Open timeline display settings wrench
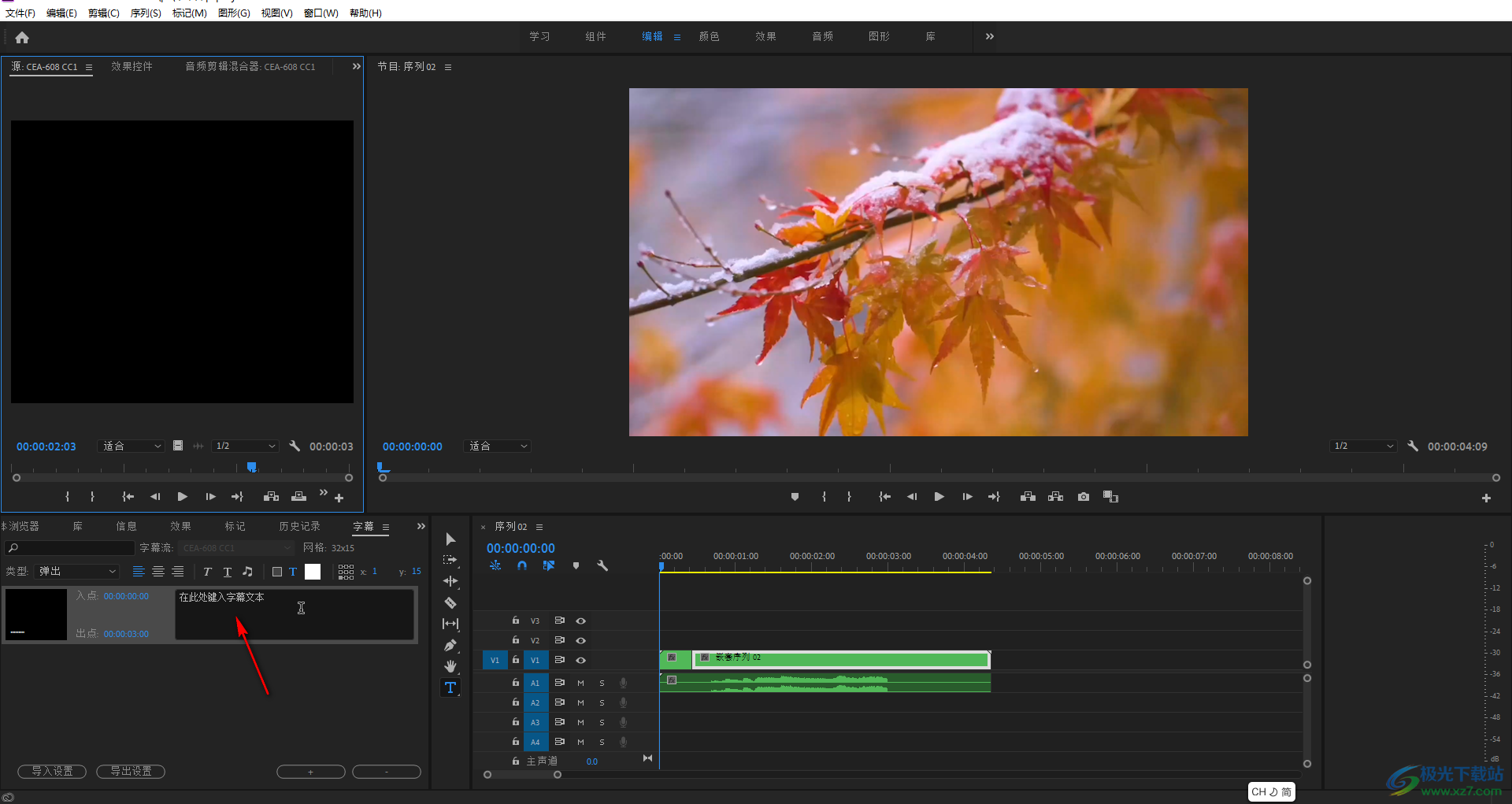Viewport: 1512px width, 804px height. pos(602,565)
